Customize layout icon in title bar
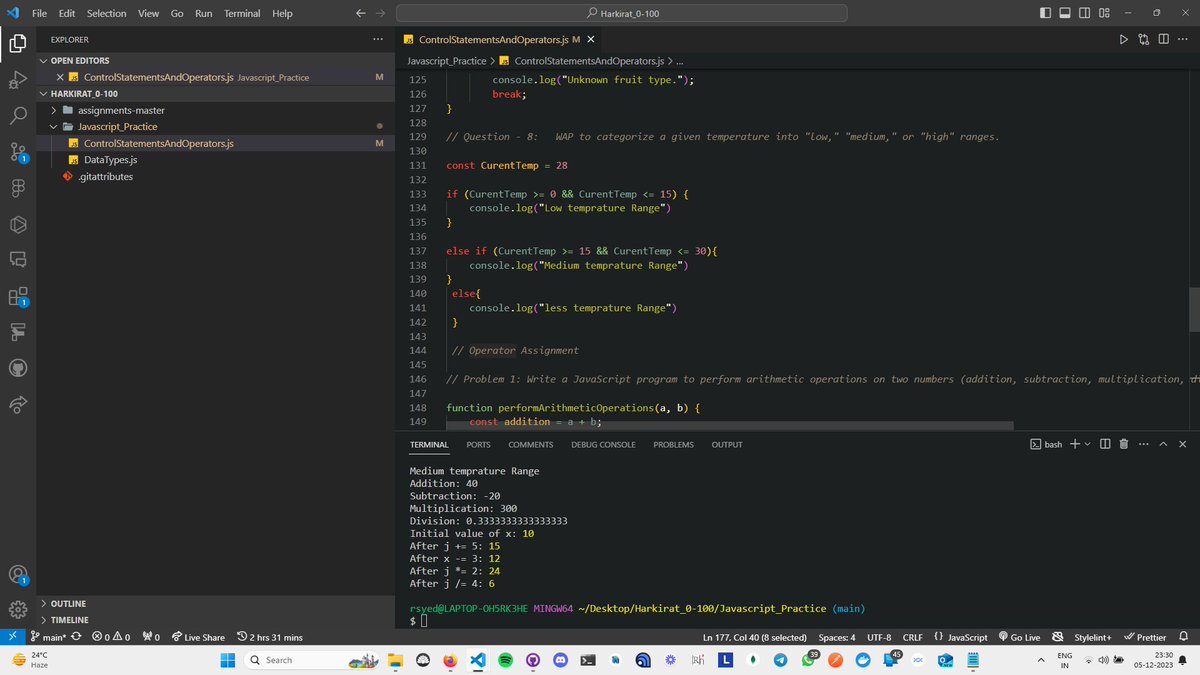Image resolution: width=1200 pixels, height=675 pixels. tap(1104, 13)
